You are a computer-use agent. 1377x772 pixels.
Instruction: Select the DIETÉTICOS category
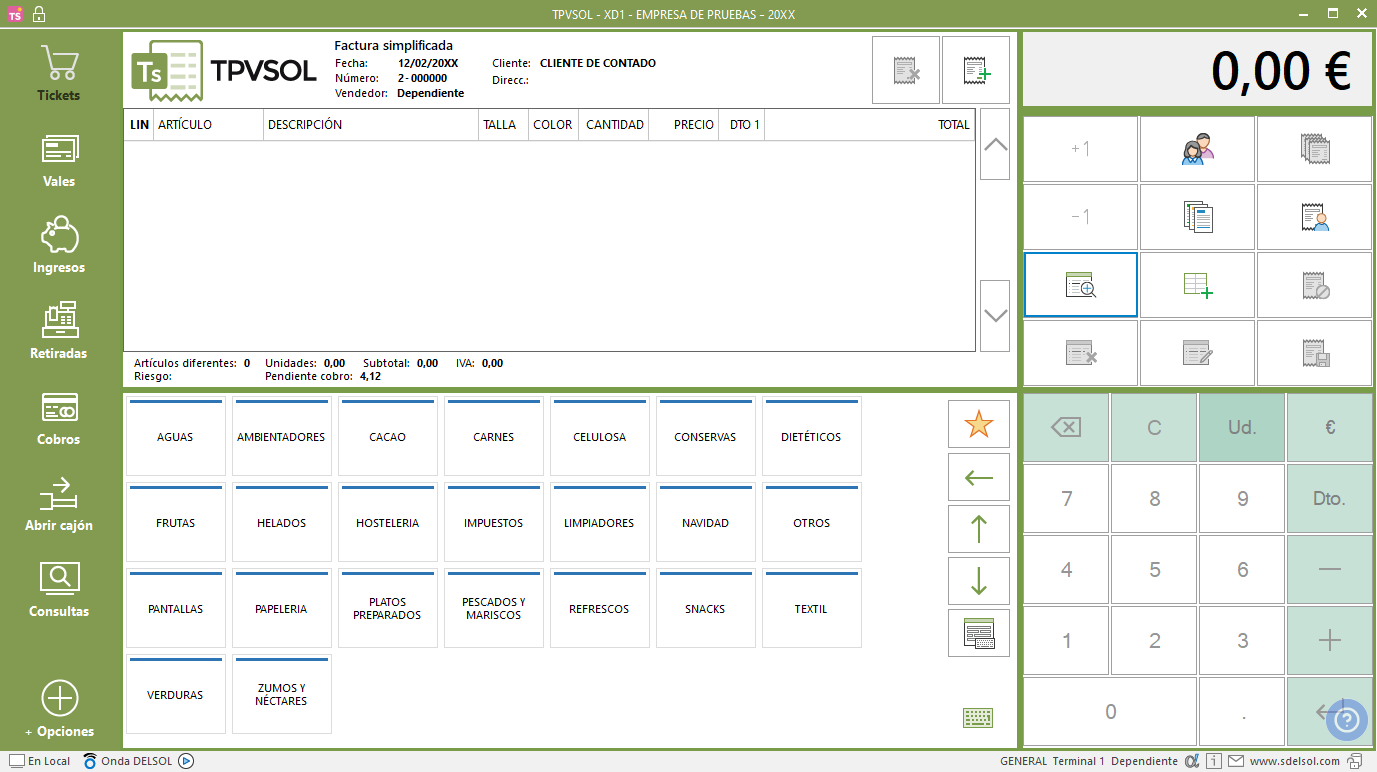[812, 437]
